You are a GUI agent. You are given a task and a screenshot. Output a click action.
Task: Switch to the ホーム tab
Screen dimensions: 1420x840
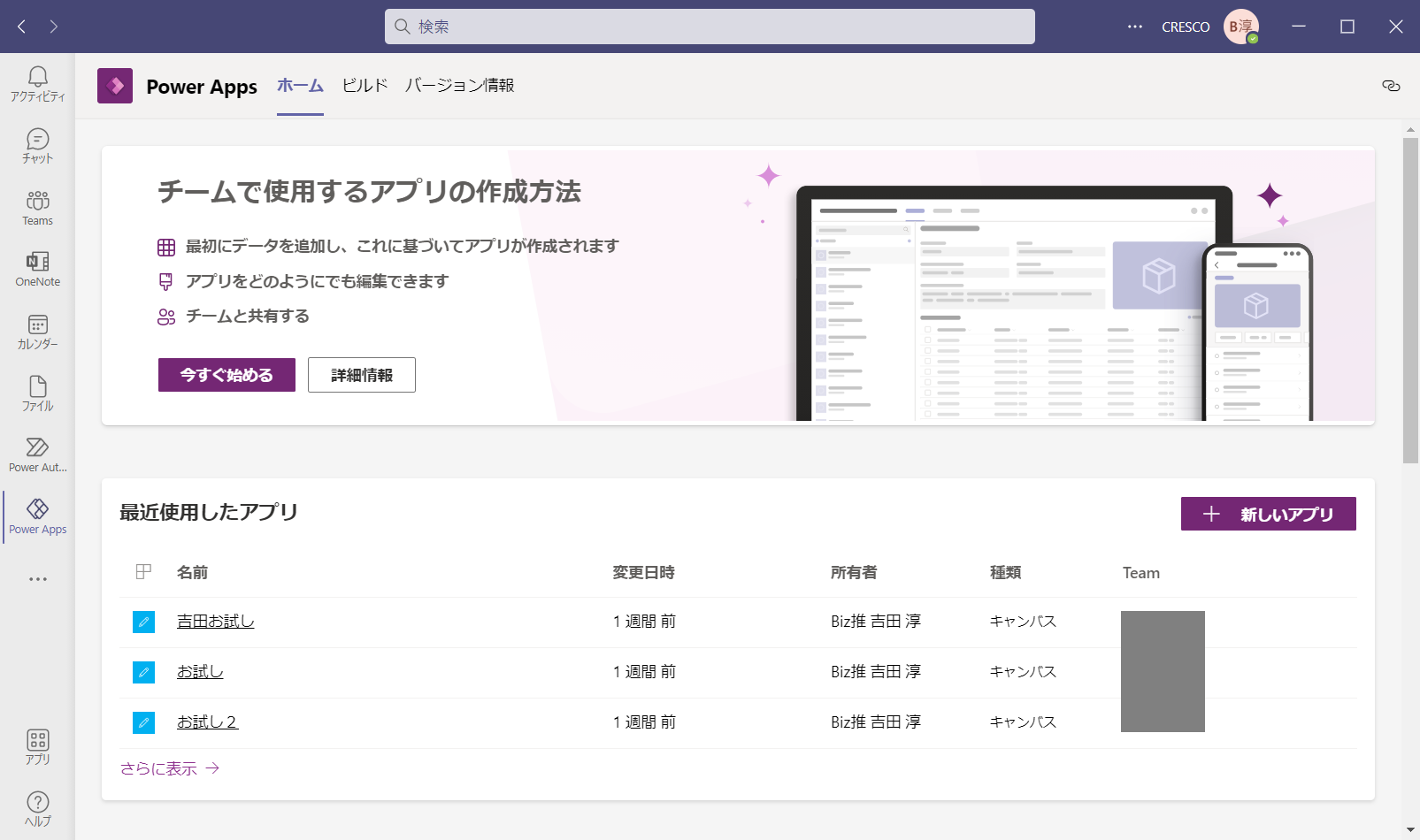coord(300,86)
